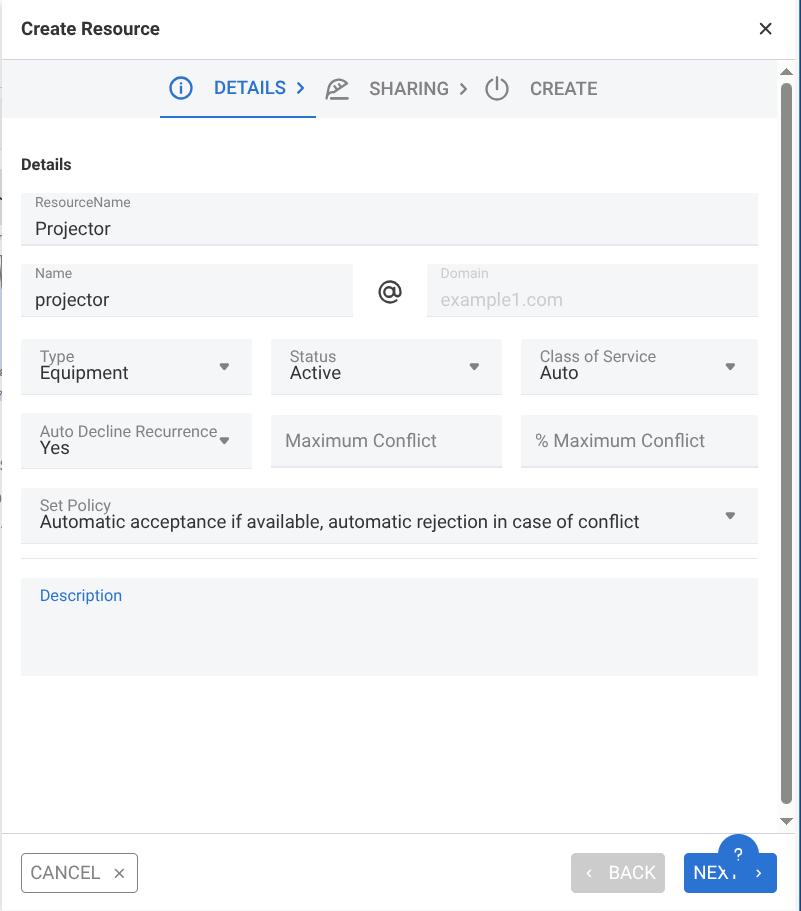Go to the Create step tab
This screenshot has height=911, width=801.
pyautogui.click(x=563, y=89)
